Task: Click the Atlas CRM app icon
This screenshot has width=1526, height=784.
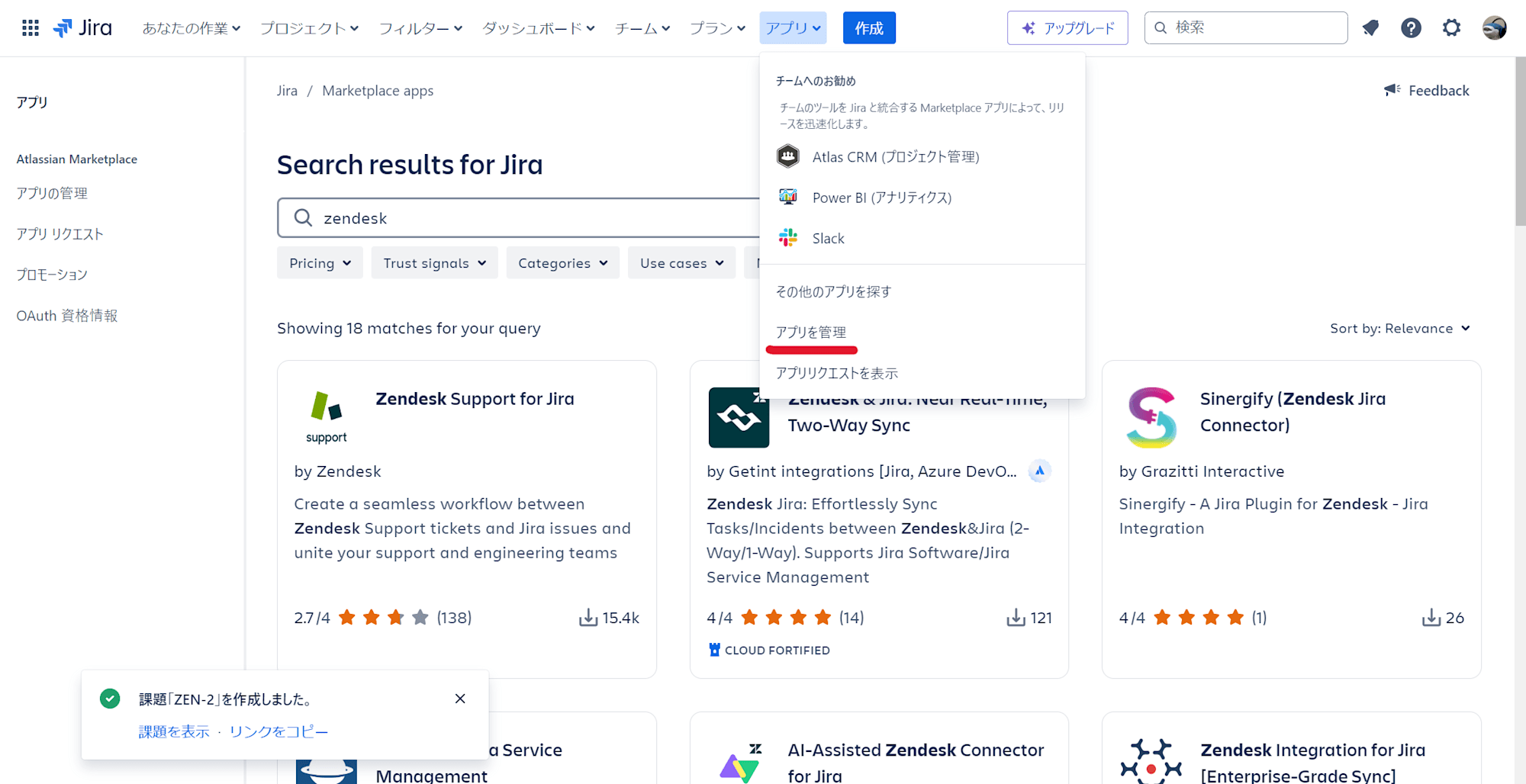Action: click(788, 156)
